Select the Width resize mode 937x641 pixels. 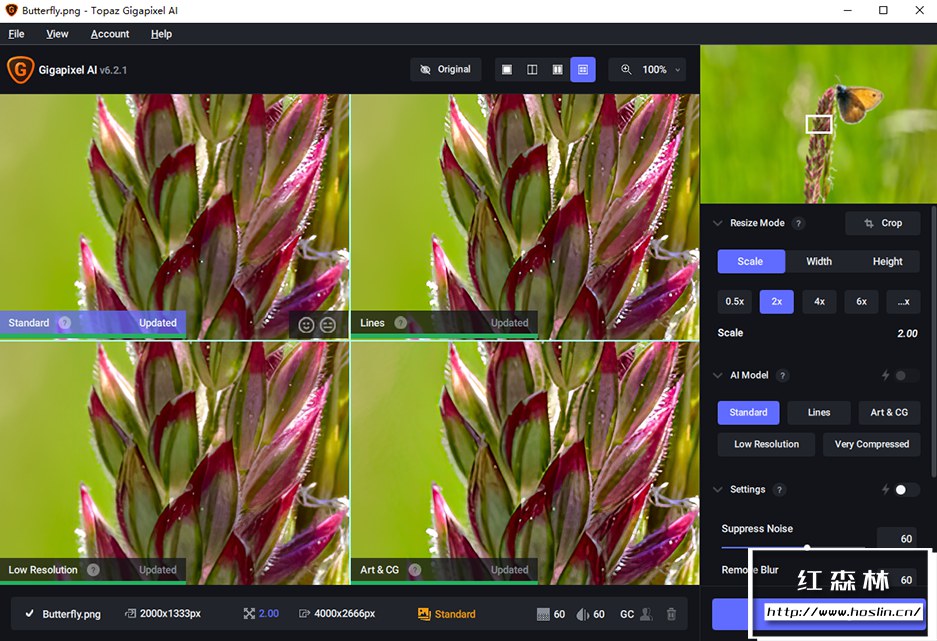(819, 262)
